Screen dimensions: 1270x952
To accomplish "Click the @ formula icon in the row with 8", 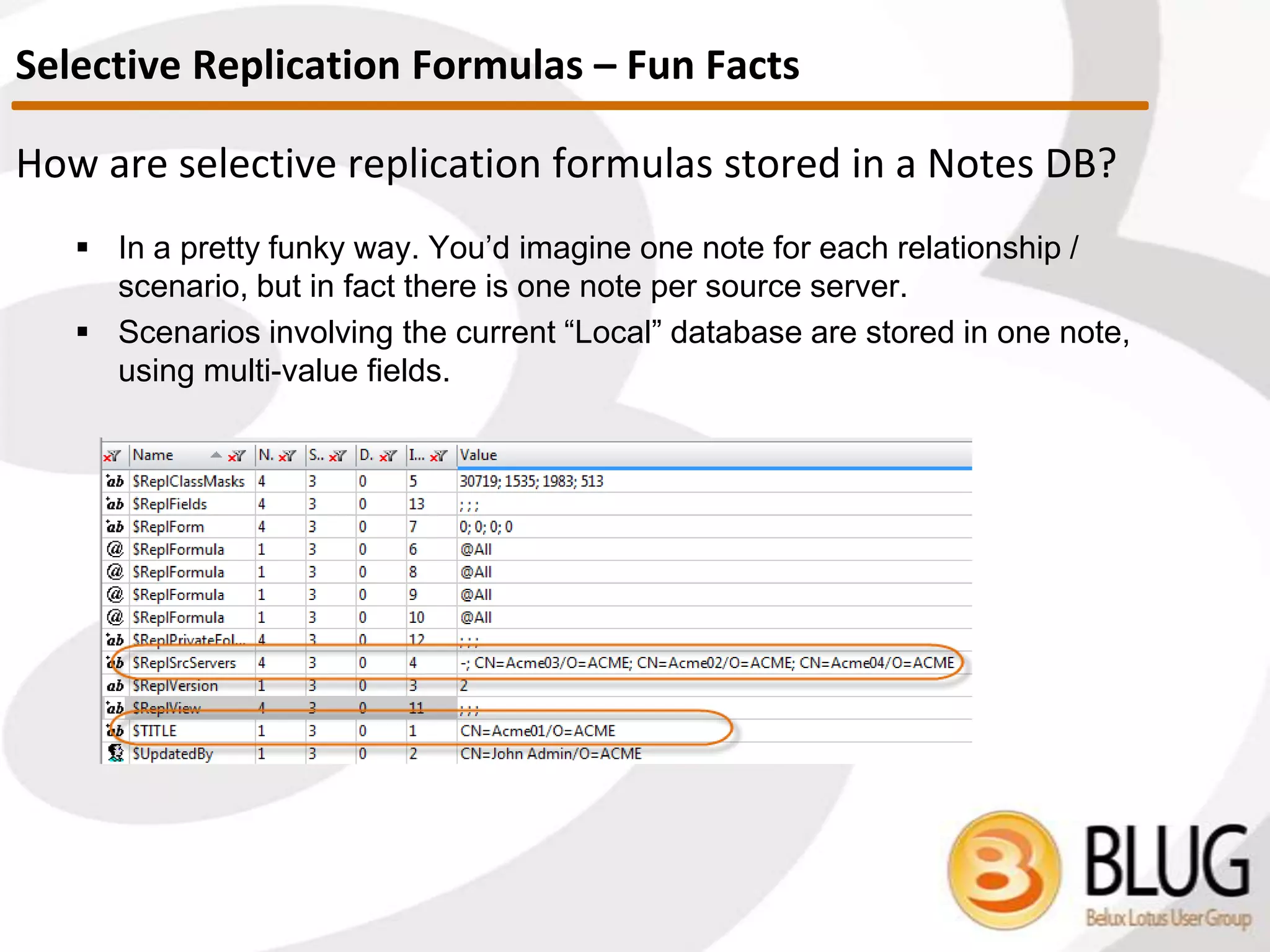I will click(x=115, y=571).
